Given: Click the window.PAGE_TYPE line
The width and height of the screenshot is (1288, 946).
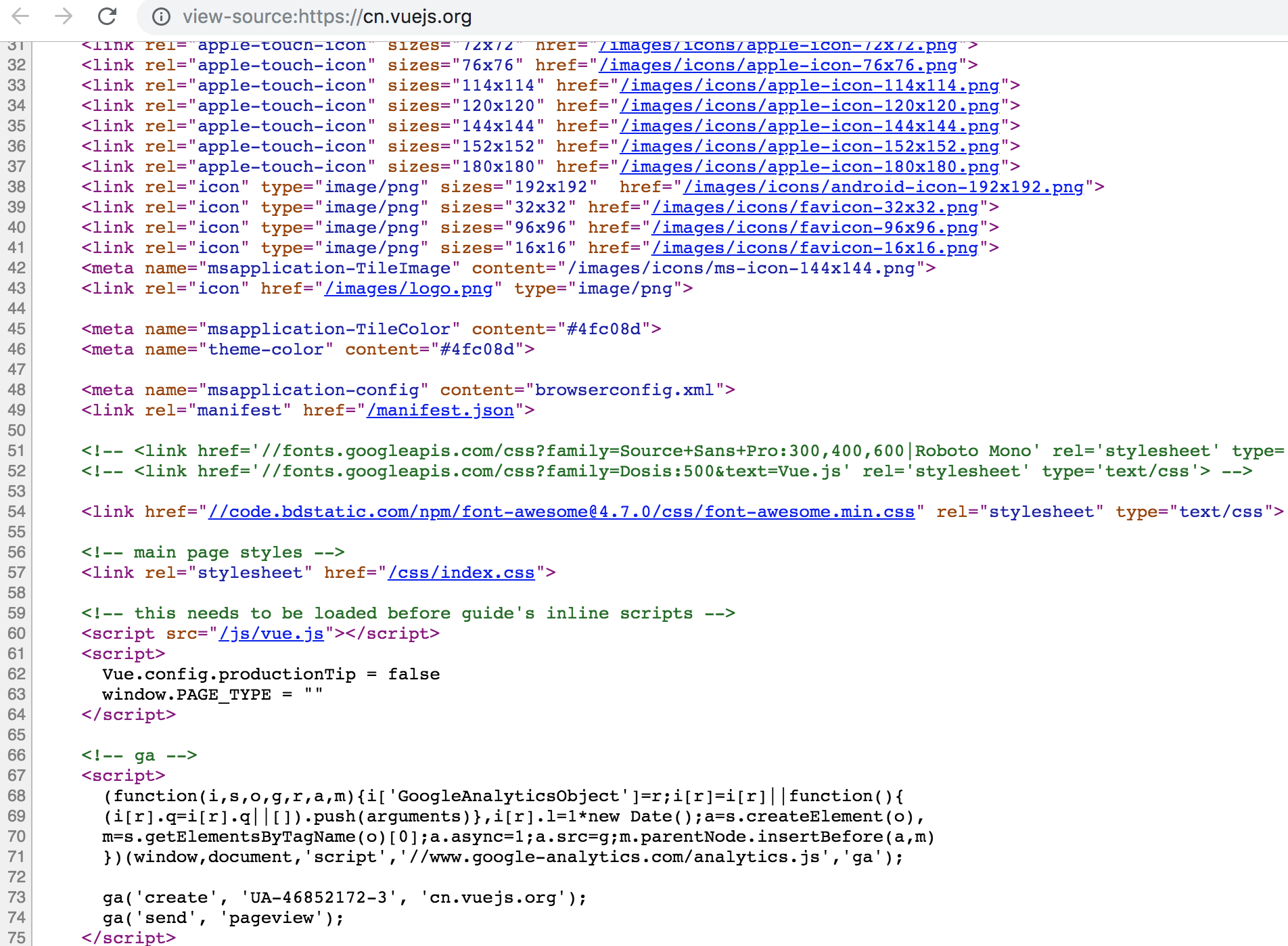Looking at the screenshot, I should (213, 695).
